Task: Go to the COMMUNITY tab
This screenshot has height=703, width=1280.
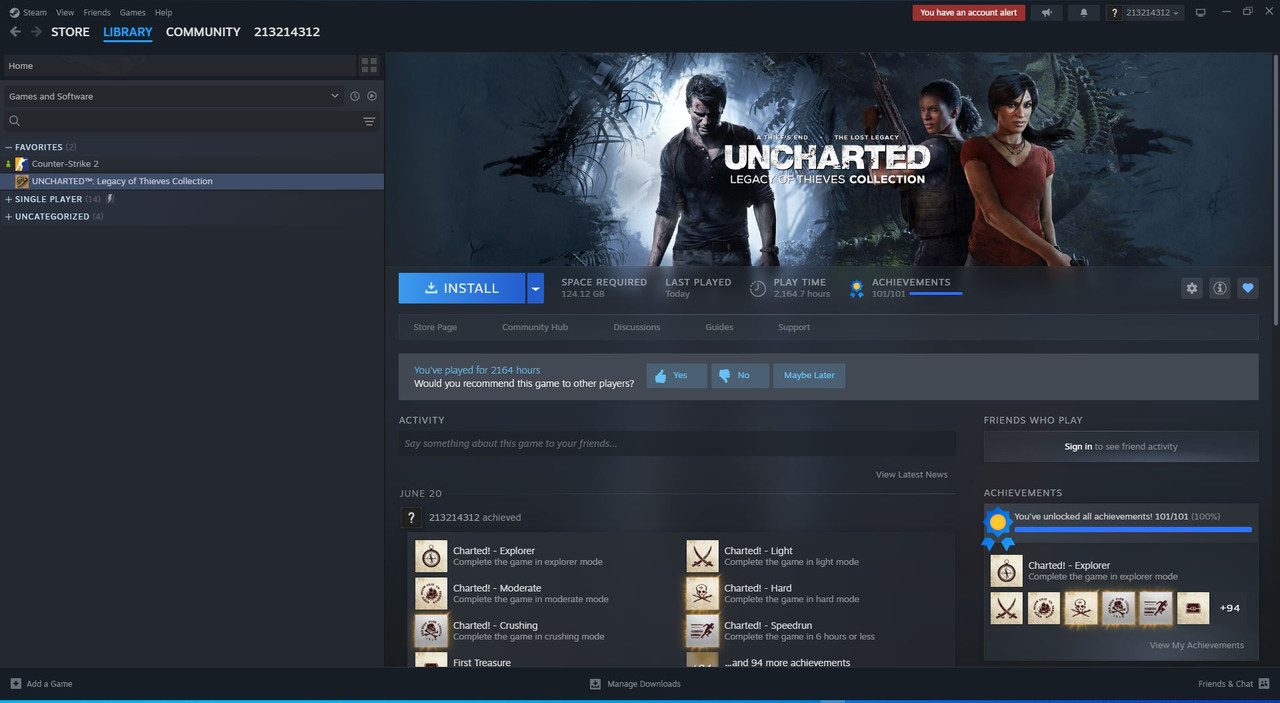Action: [203, 32]
